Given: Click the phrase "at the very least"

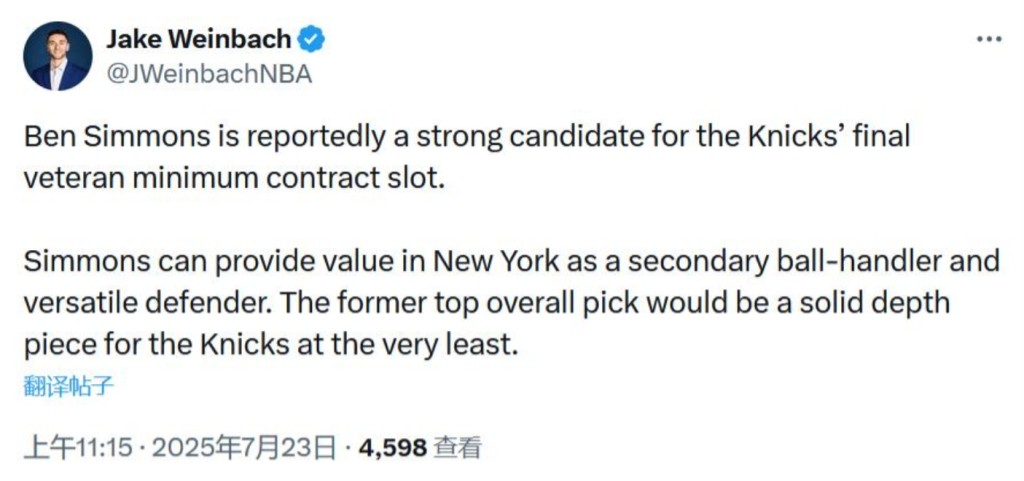Looking at the screenshot, I should (x=418, y=343).
